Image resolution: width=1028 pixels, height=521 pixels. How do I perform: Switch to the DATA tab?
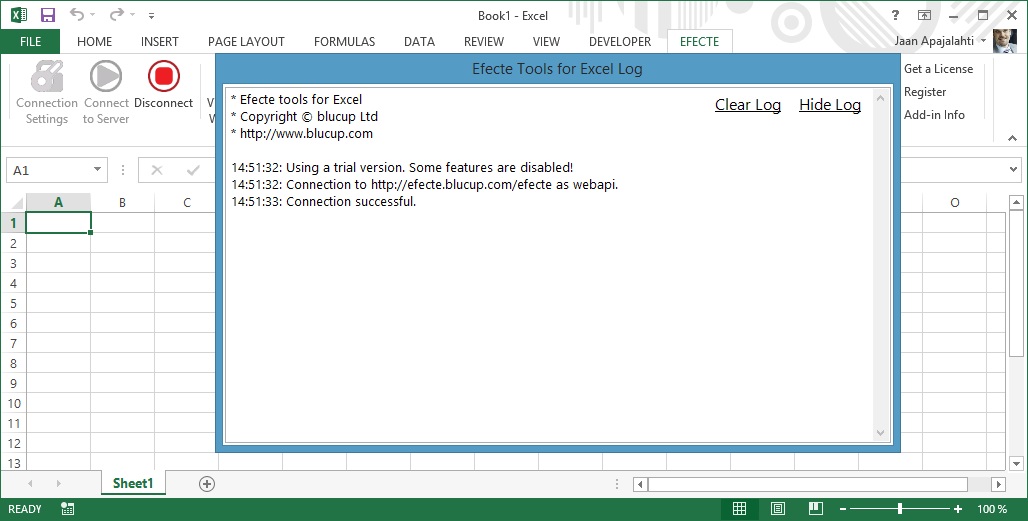coord(419,41)
